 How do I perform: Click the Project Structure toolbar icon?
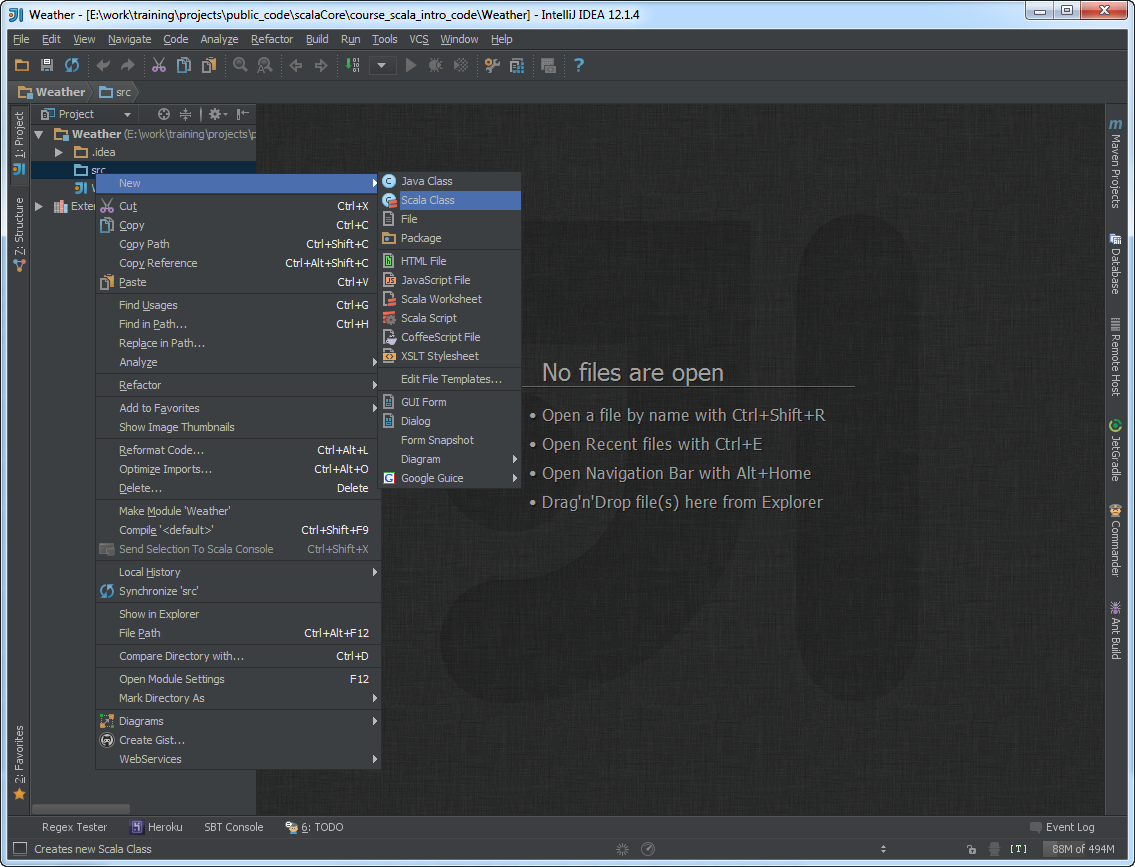click(x=517, y=65)
